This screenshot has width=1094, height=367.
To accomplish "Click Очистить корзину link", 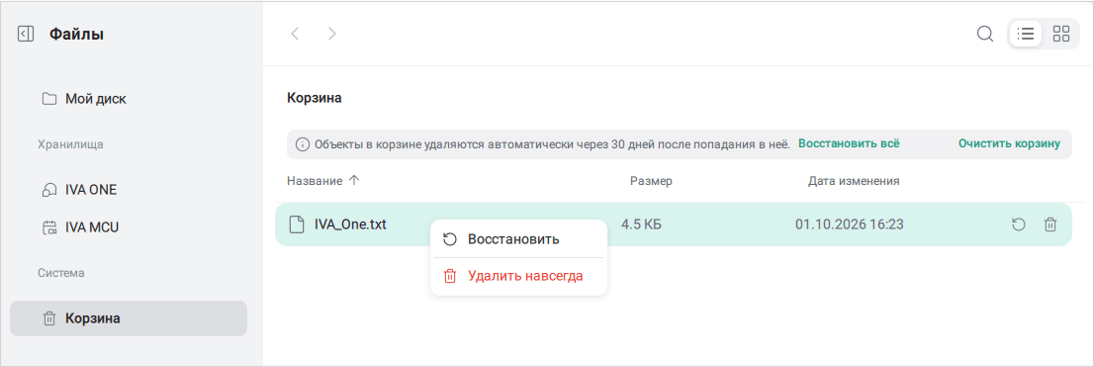I will [x=1009, y=144].
